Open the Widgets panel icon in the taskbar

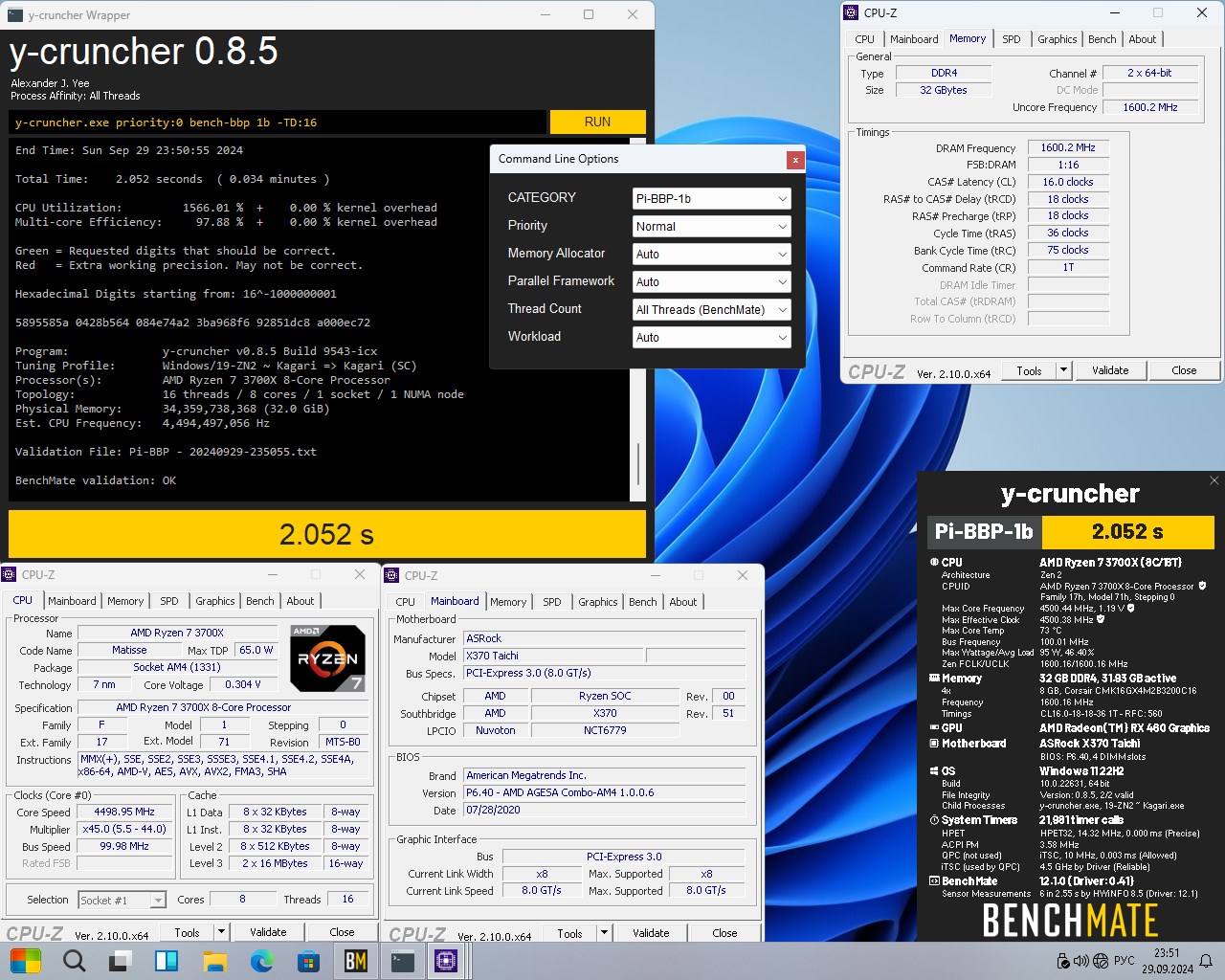point(167,961)
